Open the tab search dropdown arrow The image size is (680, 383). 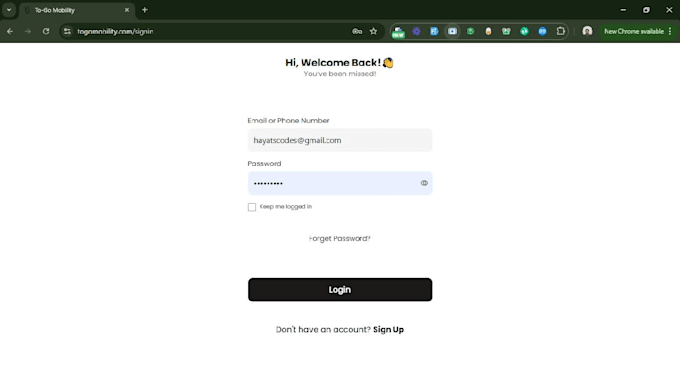point(9,10)
